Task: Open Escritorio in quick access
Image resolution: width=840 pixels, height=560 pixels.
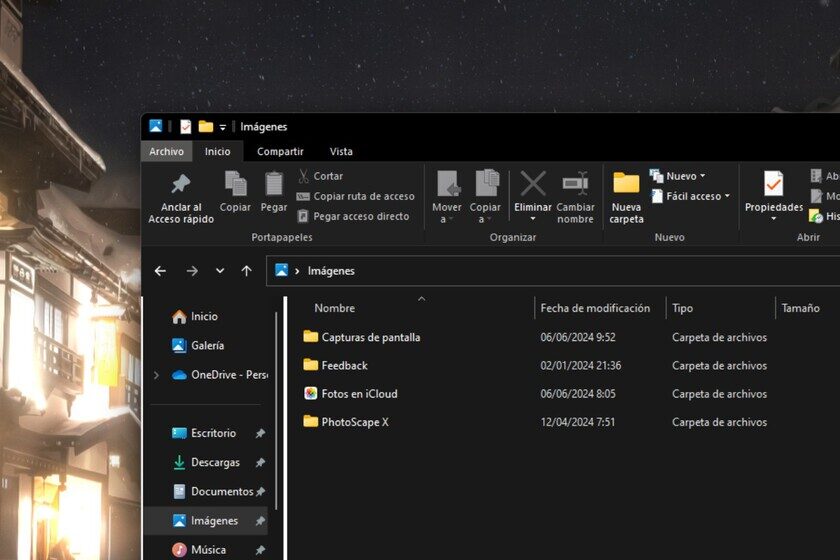Action: 204,433
